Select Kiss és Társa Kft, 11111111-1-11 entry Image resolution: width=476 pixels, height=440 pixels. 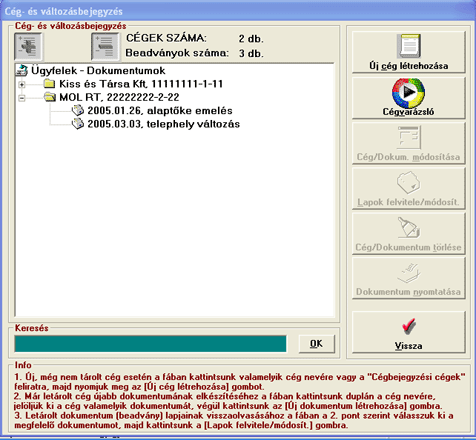(141, 84)
